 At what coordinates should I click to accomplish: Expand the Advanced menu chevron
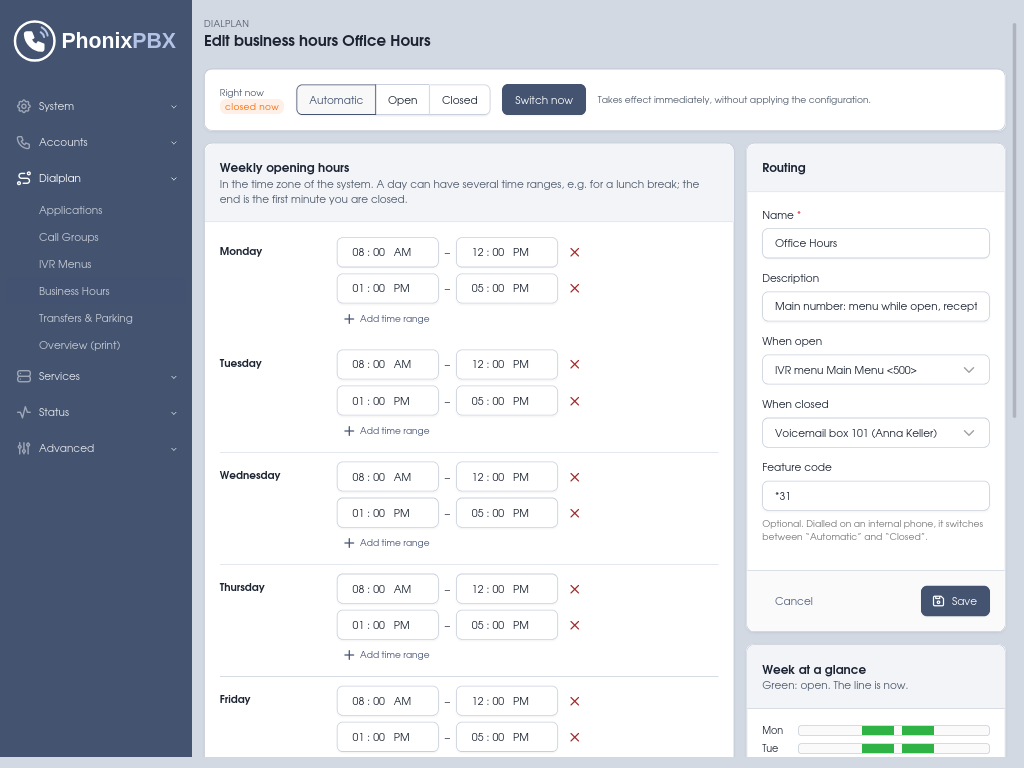point(174,449)
